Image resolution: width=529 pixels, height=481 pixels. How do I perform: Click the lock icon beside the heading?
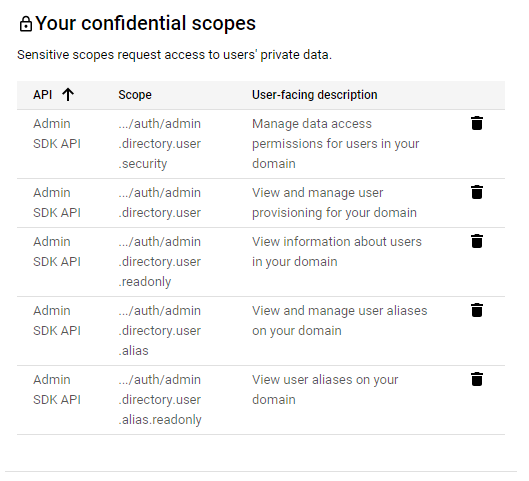[x=26, y=24]
